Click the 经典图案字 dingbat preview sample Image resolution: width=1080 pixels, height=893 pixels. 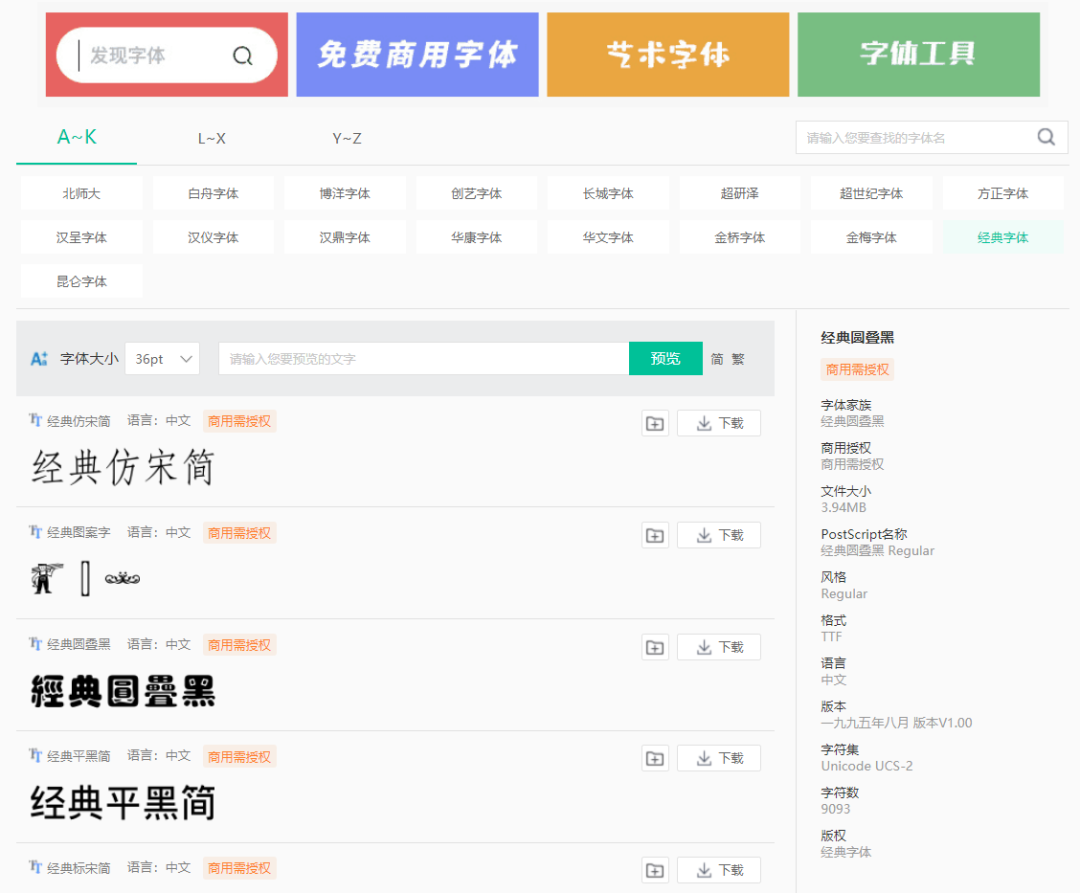click(85, 578)
